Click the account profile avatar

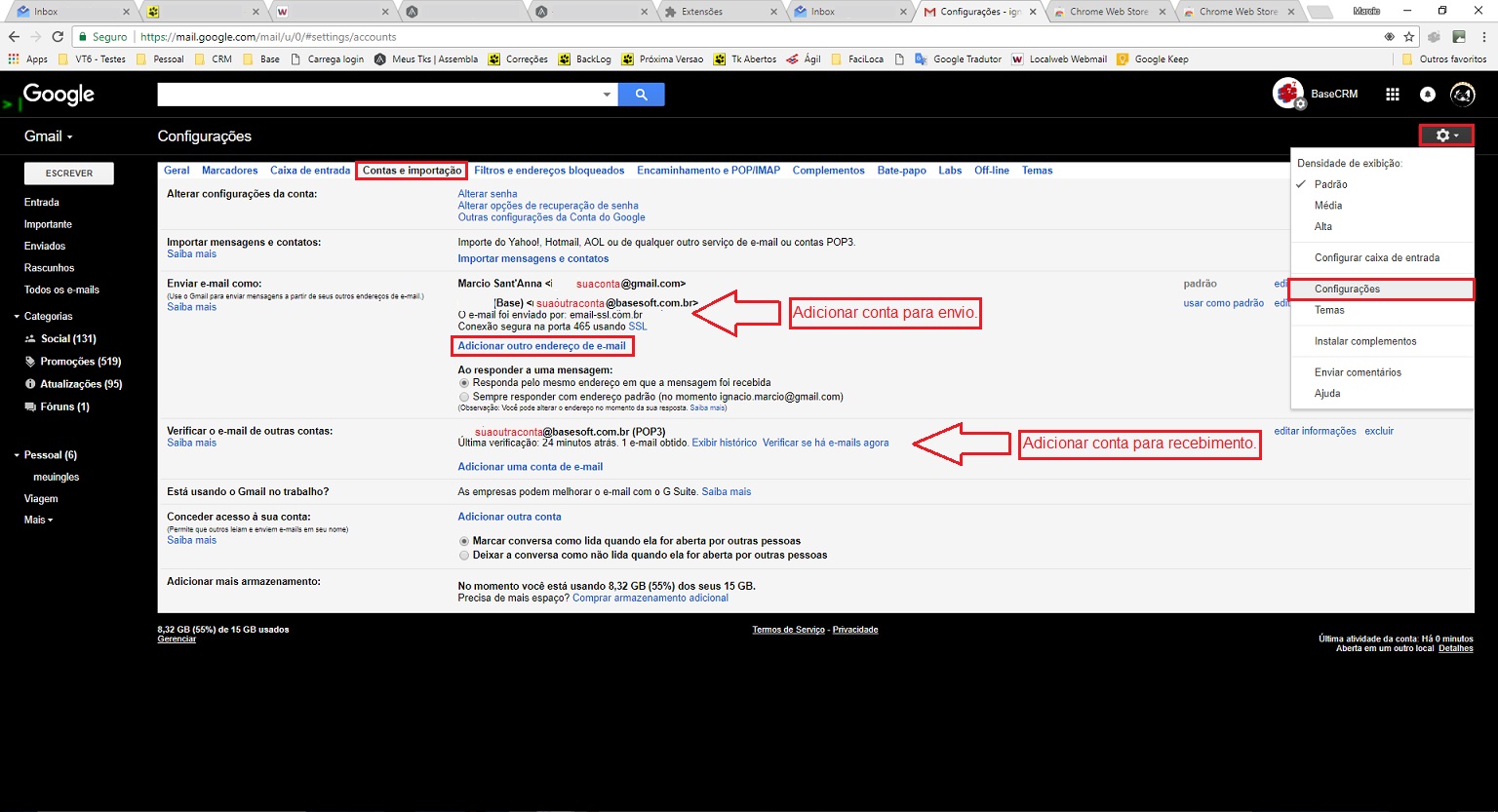pyautogui.click(x=1462, y=95)
